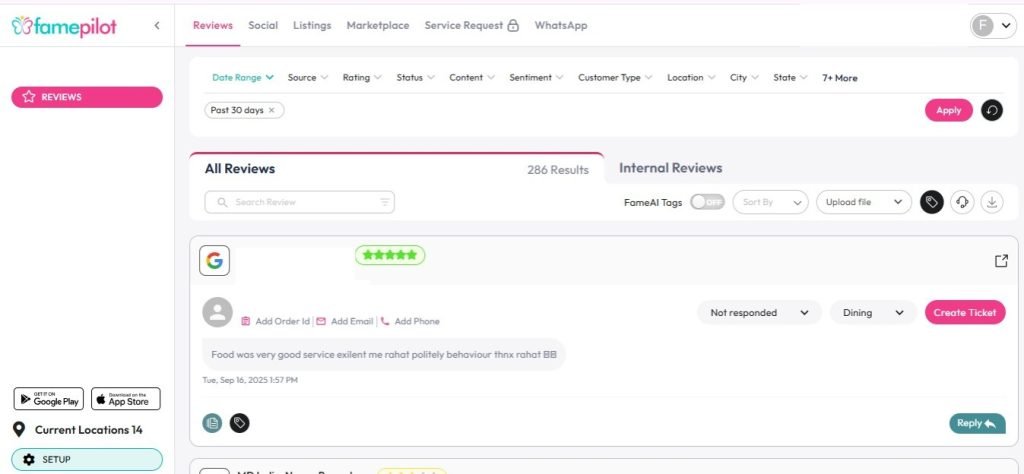Open the Upload file dropdown
This screenshot has height=474, width=1024.
pos(864,202)
